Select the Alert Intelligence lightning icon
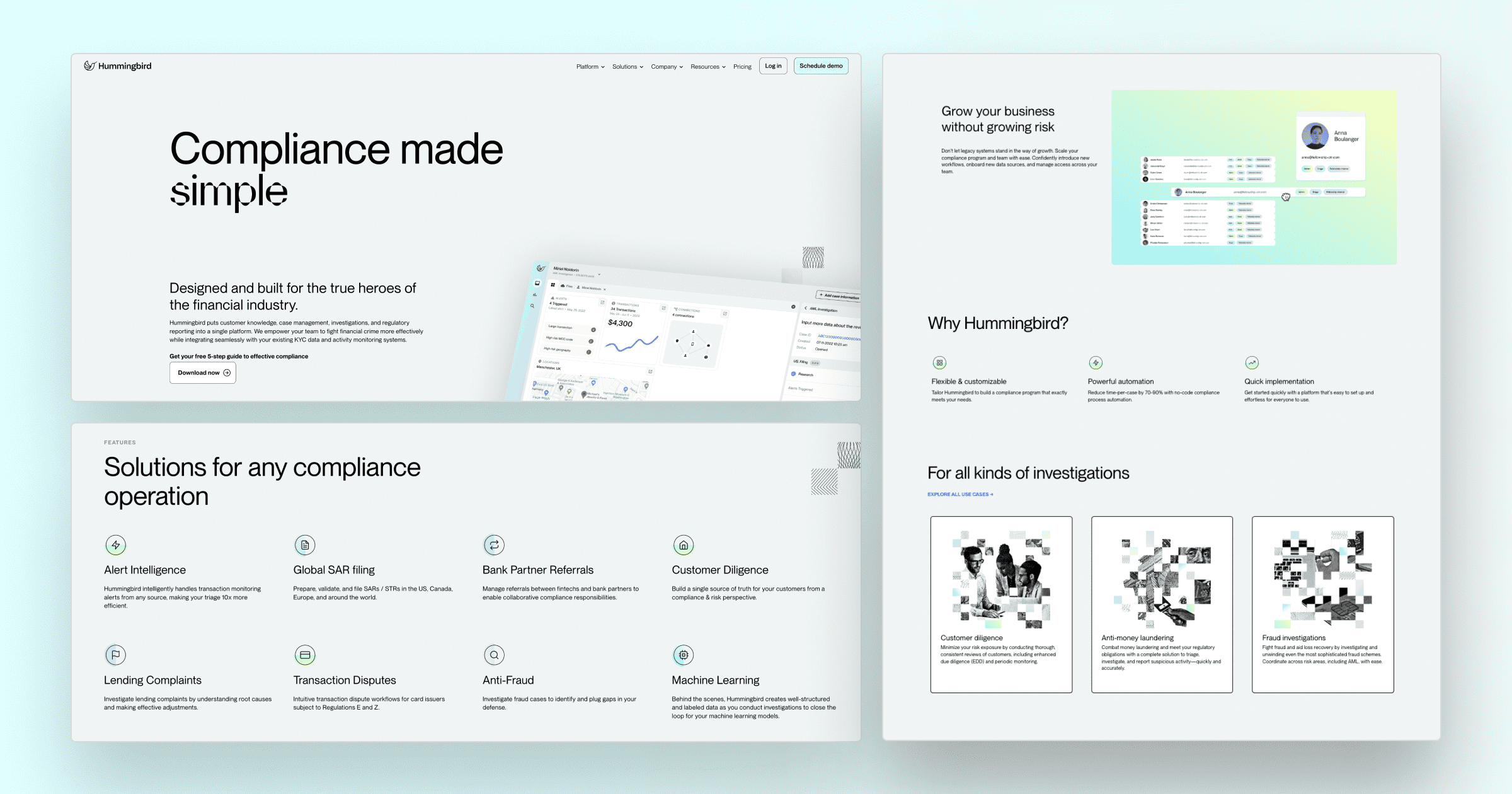This screenshot has height=794, width=1512. coord(115,544)
